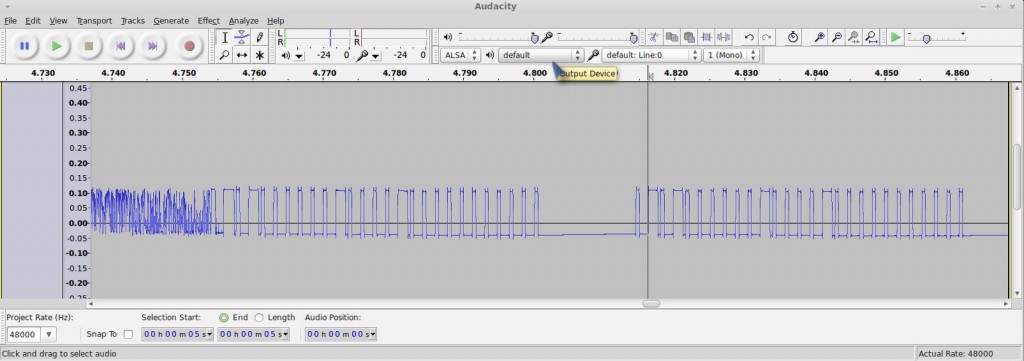This screenshot has height=361, width=1024.
Task: Select the magnifier Zoom tool
Action: tap(225, 55)
